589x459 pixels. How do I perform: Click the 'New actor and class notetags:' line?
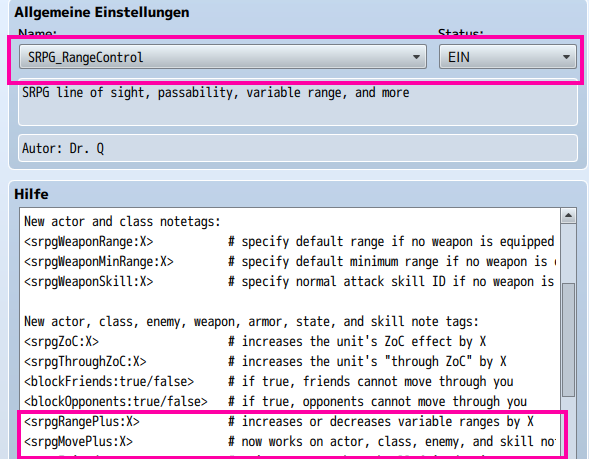coord(122,222)
